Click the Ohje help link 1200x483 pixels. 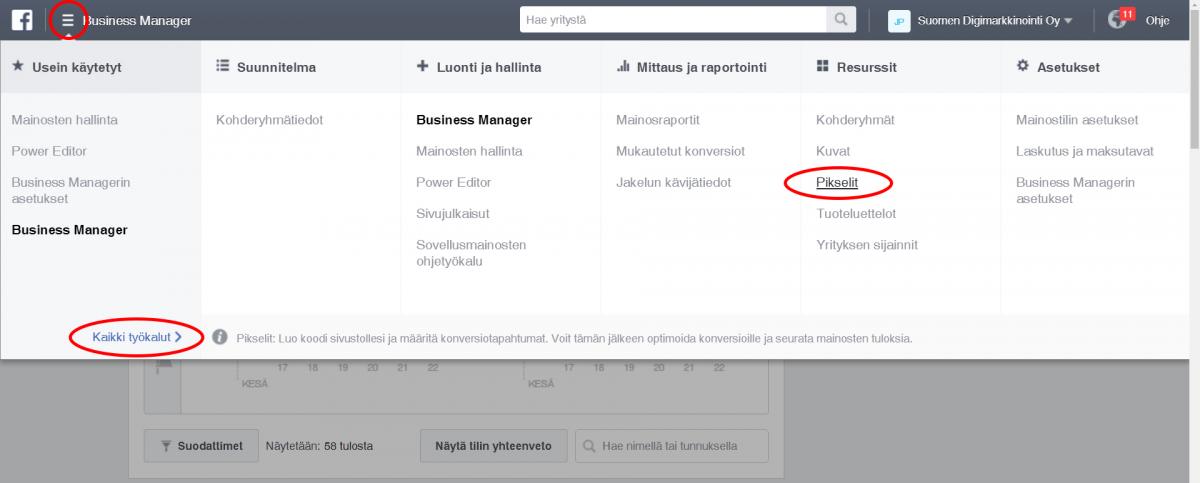coord(1157,20)
